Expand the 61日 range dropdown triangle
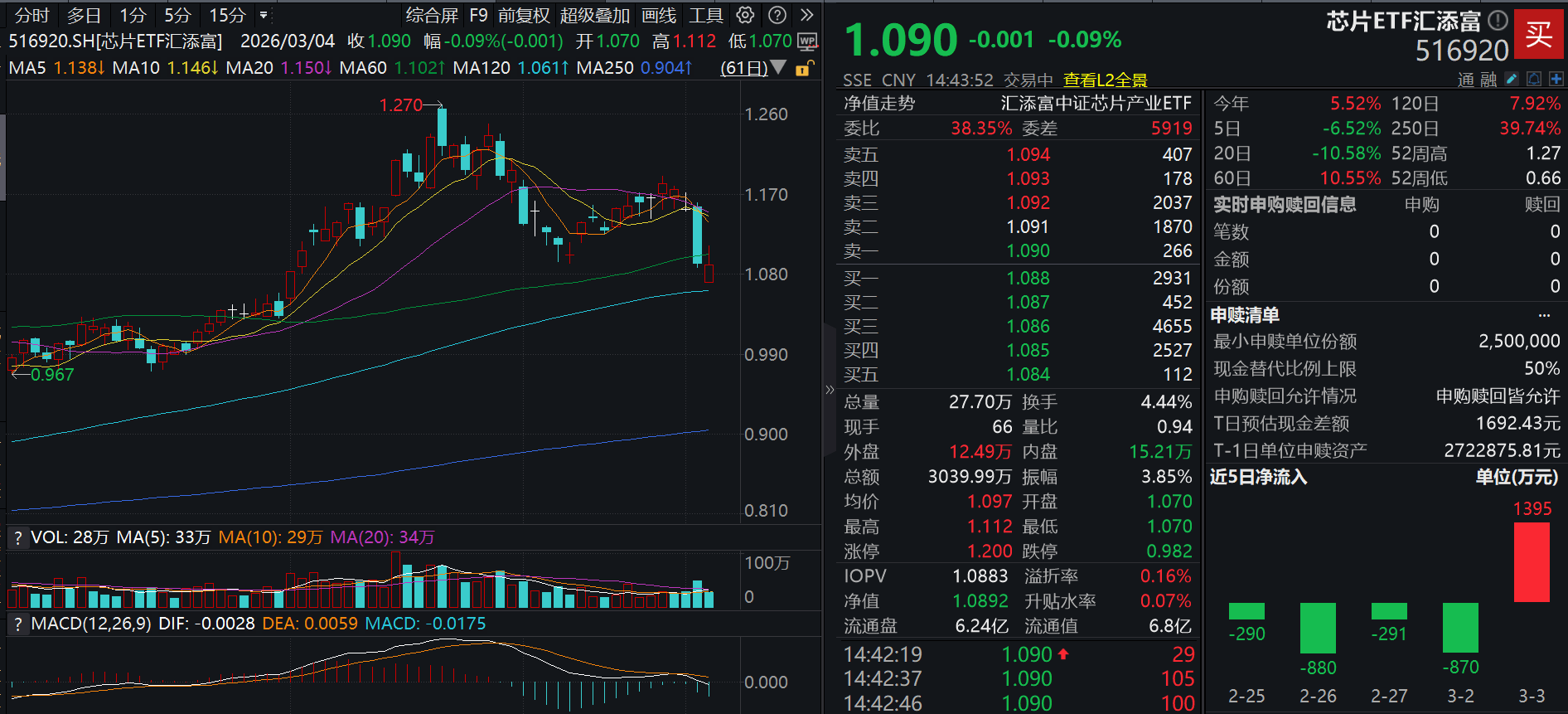 (777, 67)
